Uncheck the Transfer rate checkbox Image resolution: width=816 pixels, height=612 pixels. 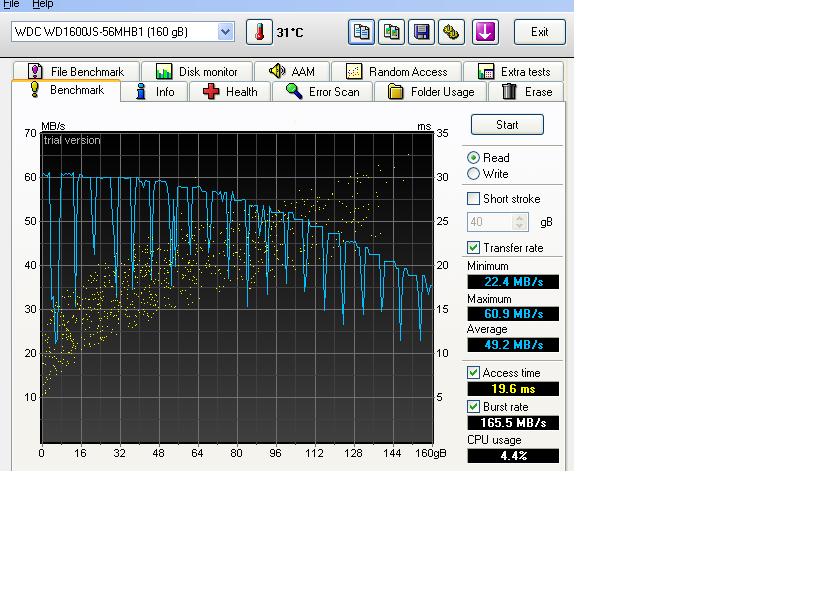coord(474,247)
